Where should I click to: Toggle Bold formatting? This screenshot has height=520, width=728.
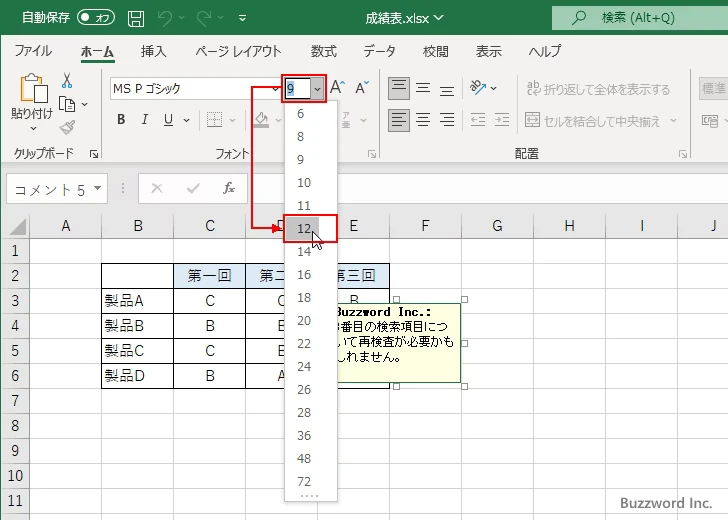[121, 120]
